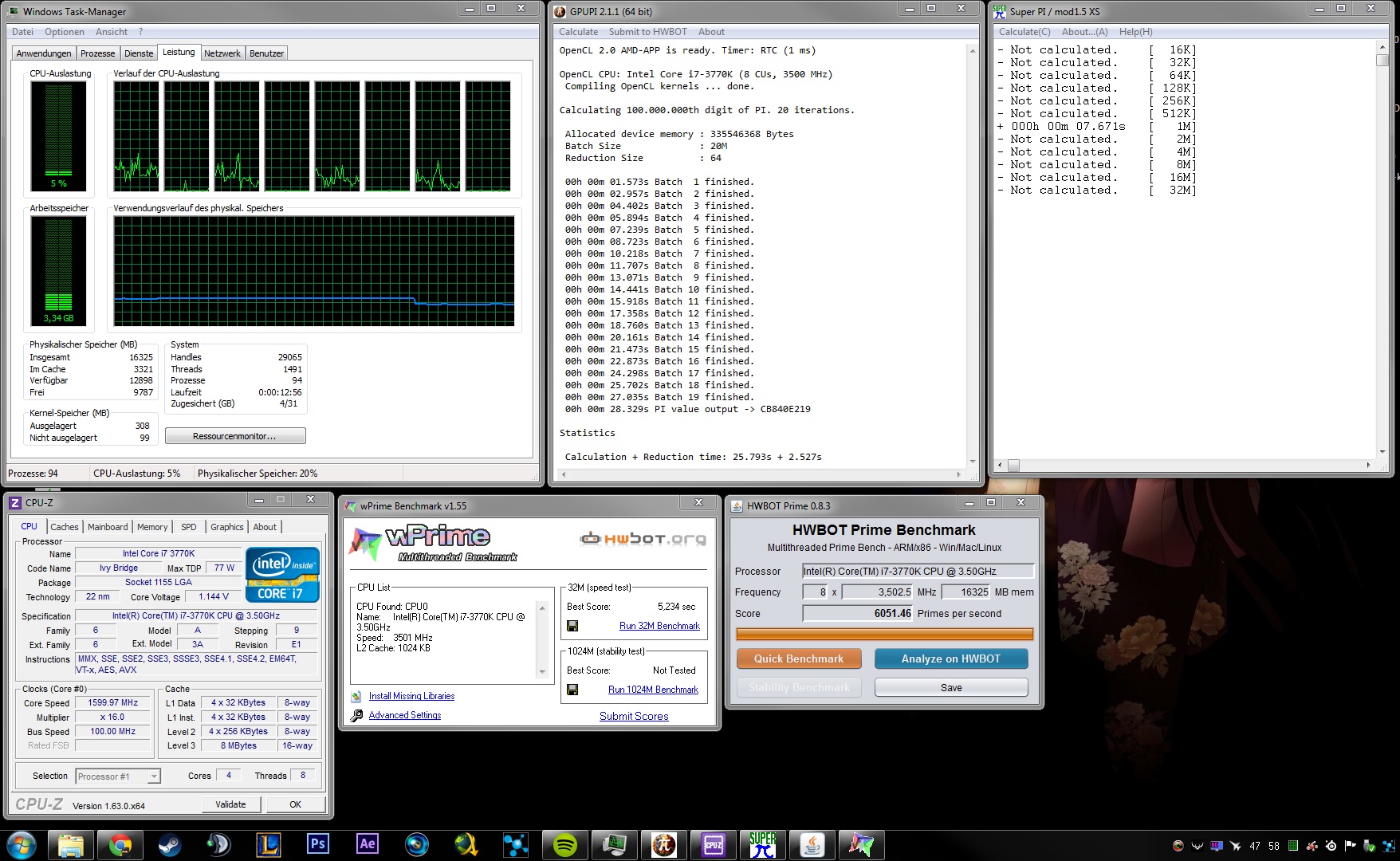
Task: Click the HWBOT Prime orange progress bar
Action: [884, 635]
